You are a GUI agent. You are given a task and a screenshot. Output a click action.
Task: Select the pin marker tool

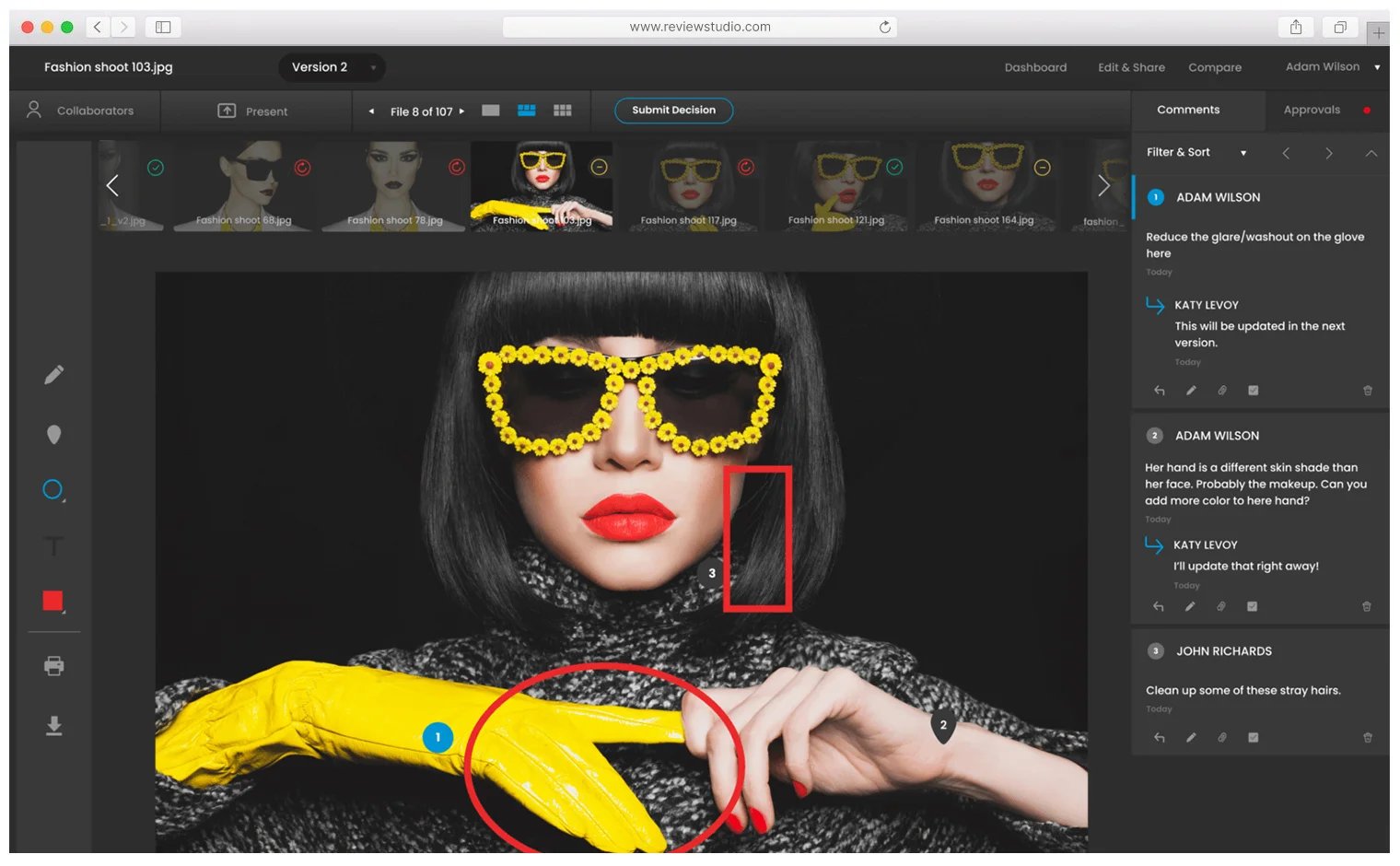[x=54, y=435]
